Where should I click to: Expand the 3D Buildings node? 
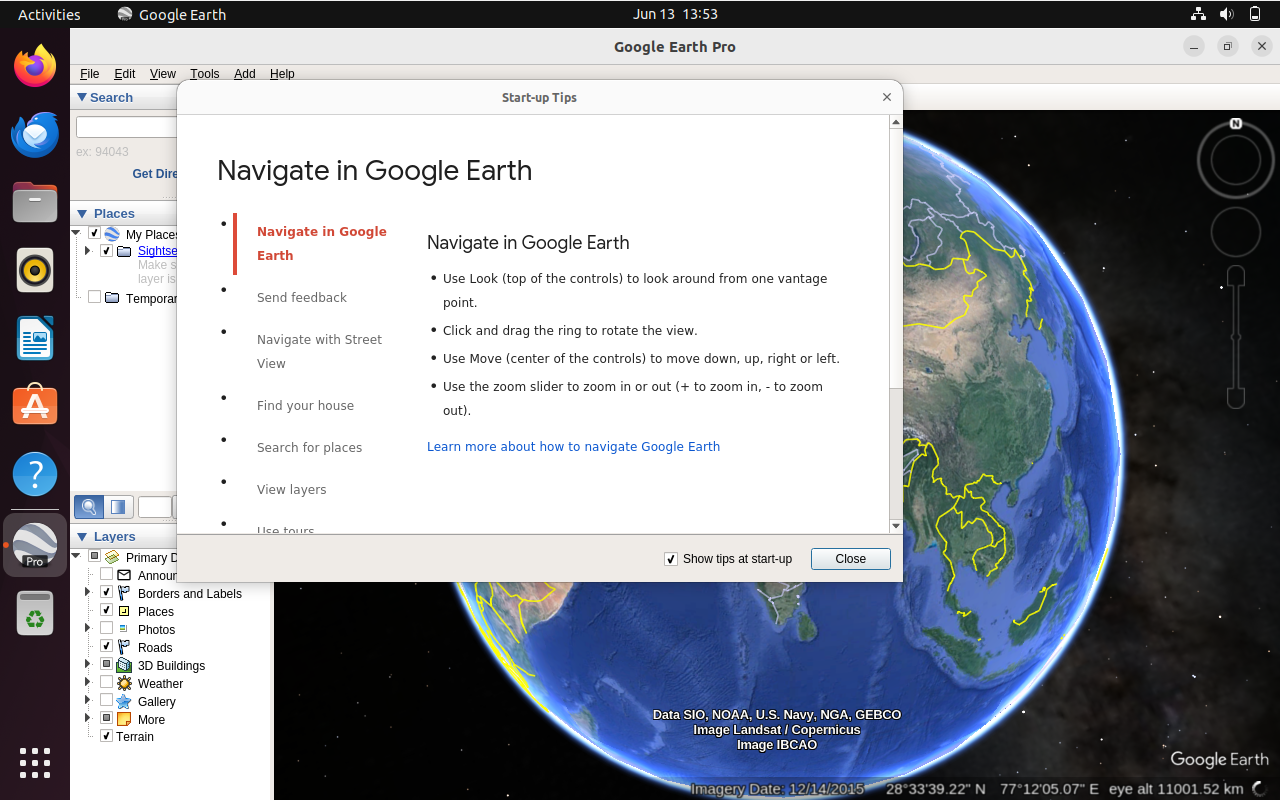88,665
